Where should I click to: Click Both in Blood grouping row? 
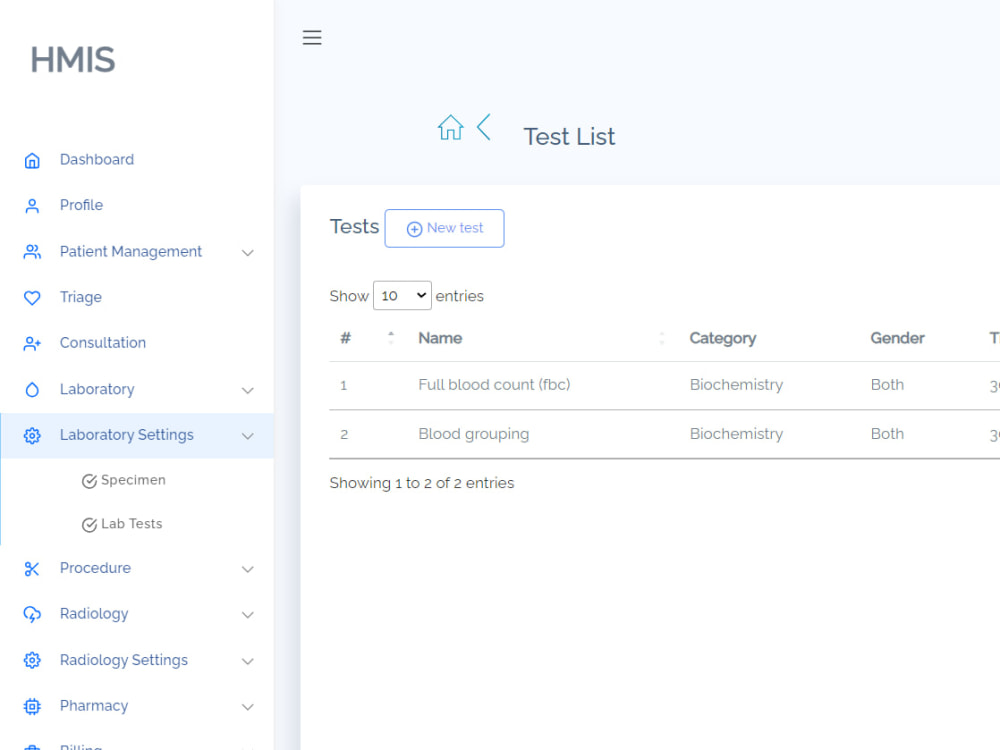[x=887, y=434]
